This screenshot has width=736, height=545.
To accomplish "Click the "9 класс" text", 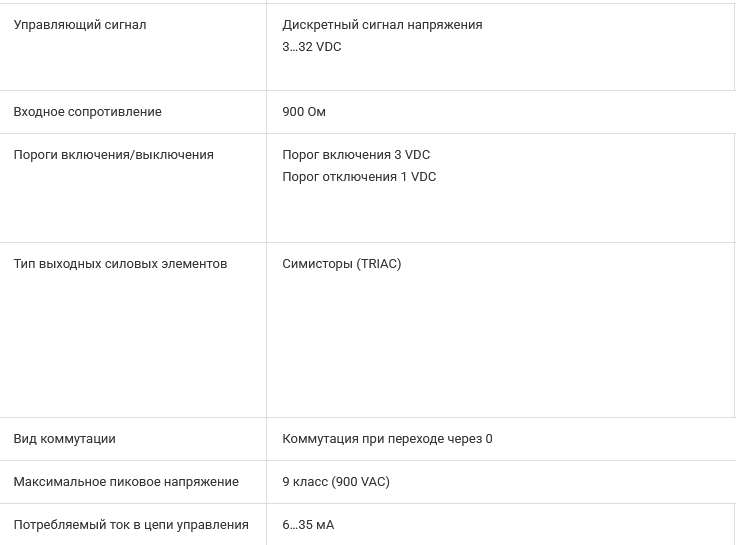I will [306, 482].
